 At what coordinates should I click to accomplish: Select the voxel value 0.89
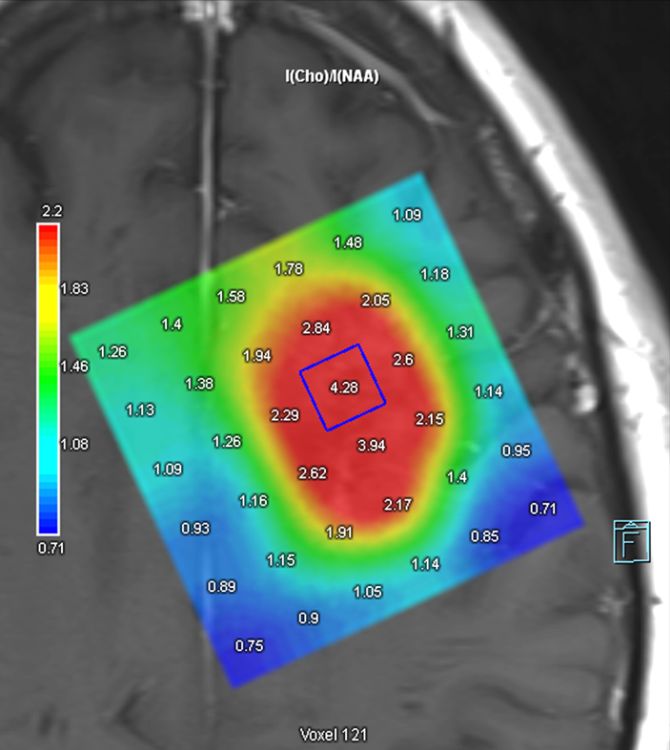coord(222,586)
